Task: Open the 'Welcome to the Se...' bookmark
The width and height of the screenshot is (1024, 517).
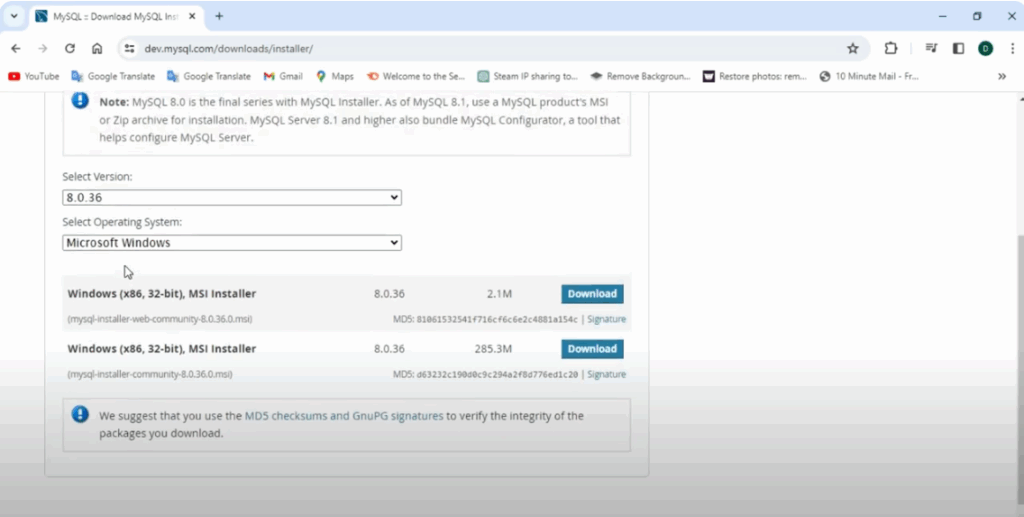Action: point(415,76)
